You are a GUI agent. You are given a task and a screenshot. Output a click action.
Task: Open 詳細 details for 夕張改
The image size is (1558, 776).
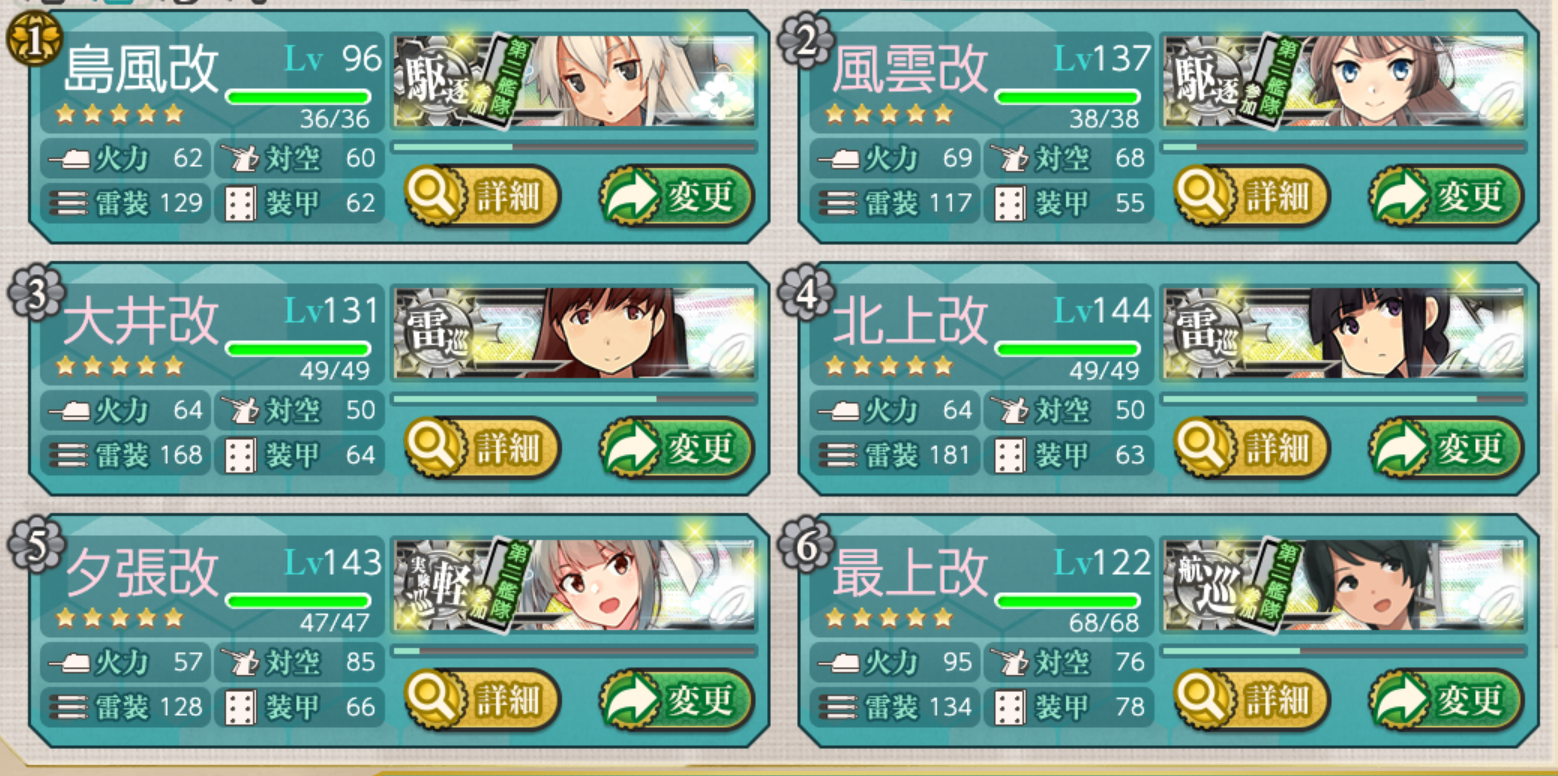(482, 700)
